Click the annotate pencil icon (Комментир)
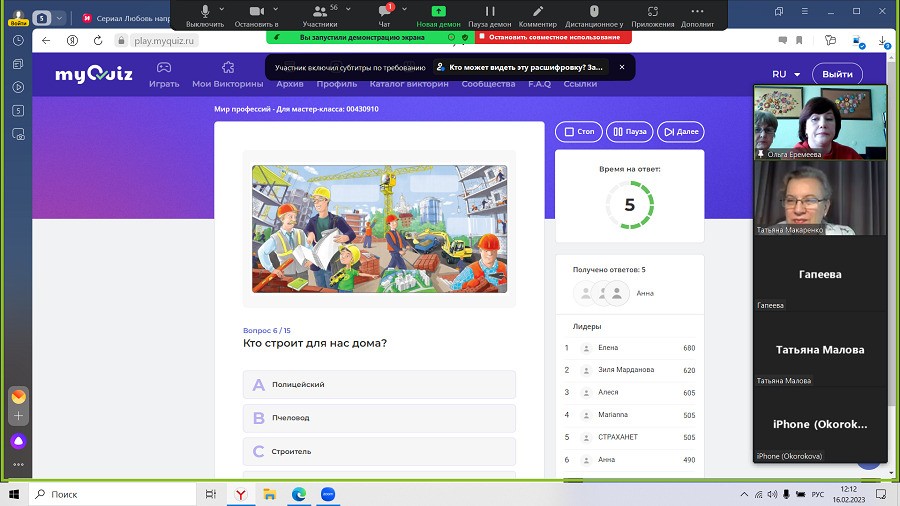The width and height of the screenshot is (900, 506). coord(538,14)
